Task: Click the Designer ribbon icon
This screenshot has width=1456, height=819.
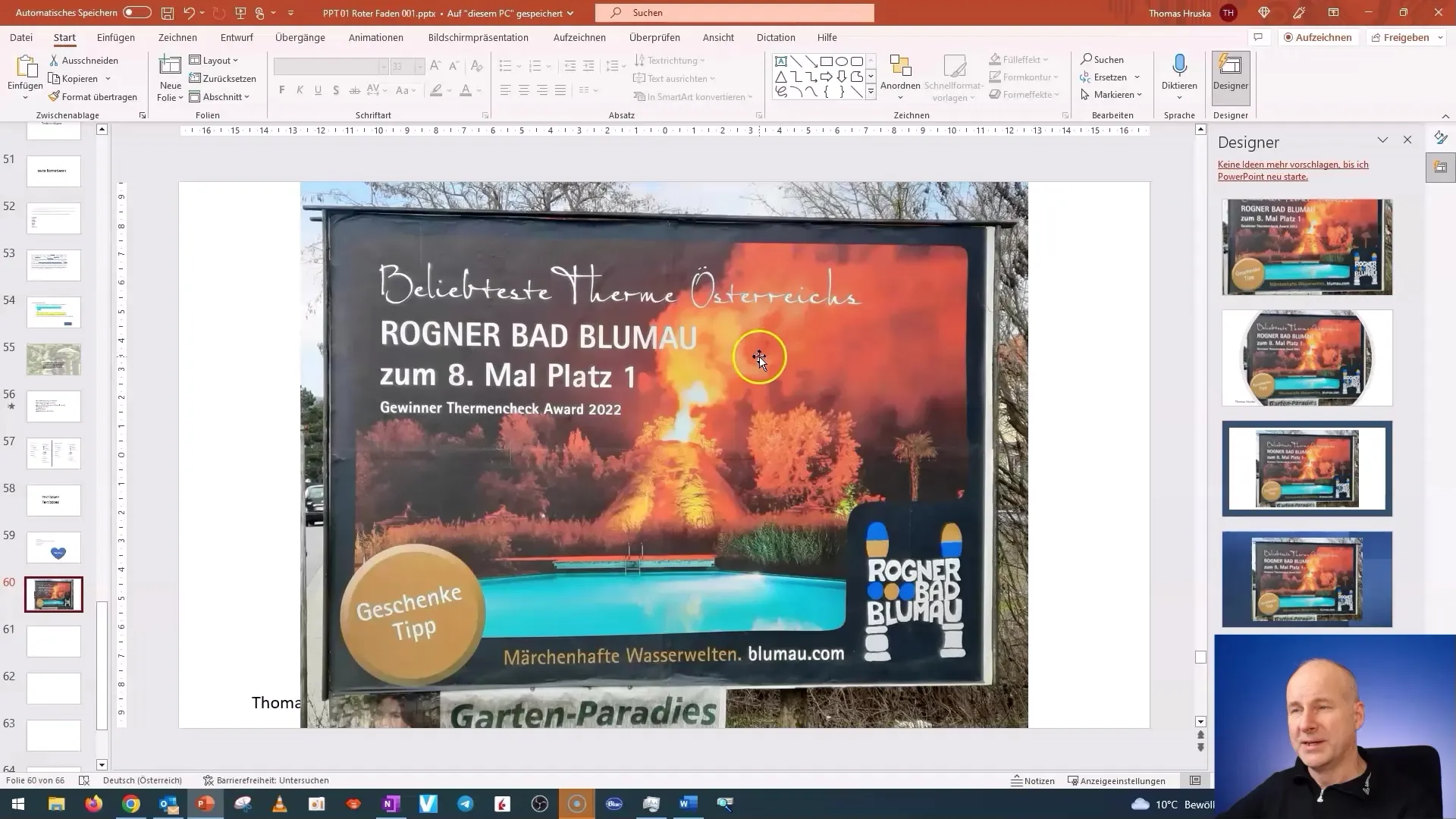Action: pyautogui.click(x=1230, y=64)
